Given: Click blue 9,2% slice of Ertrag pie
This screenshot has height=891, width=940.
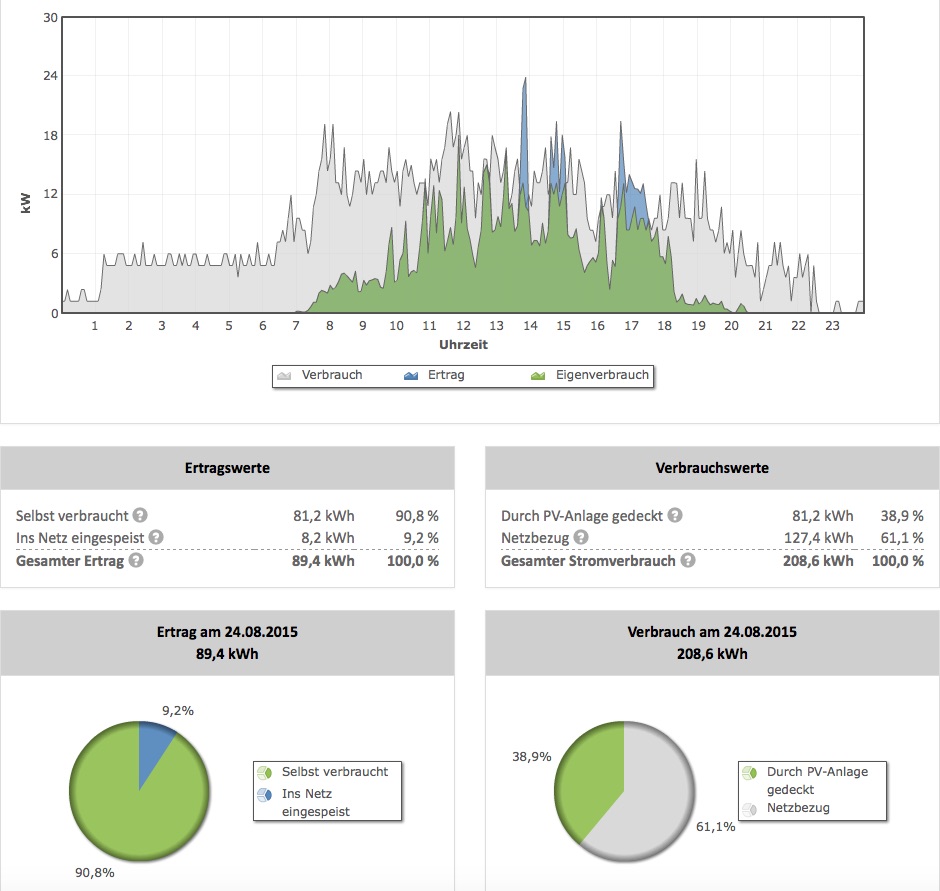Looking at the screenshot, I should click(x=155, y=740).
